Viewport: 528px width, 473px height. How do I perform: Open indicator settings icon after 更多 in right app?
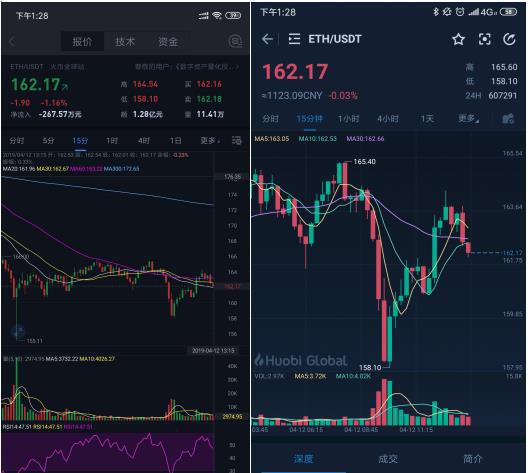[x=508, y=119]
